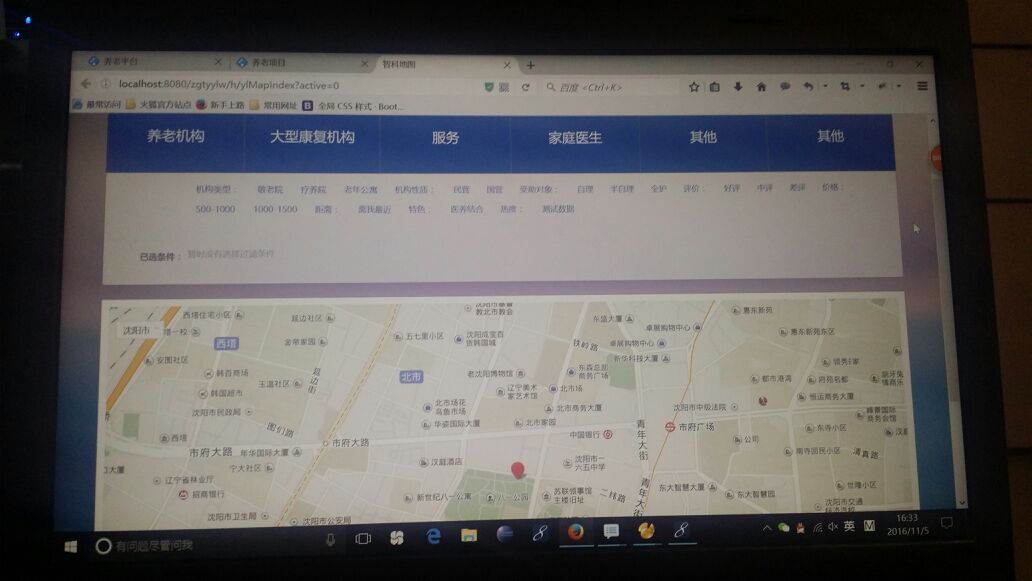Open the 新手上路 bookmark link
Screen dimensions: 1032x581
tap(226, 105)
